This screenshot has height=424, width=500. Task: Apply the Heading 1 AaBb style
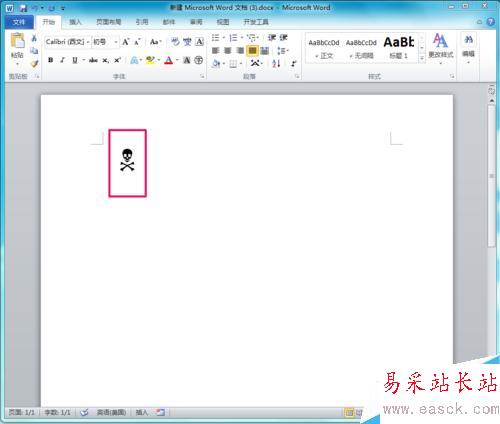coord(399,48)
